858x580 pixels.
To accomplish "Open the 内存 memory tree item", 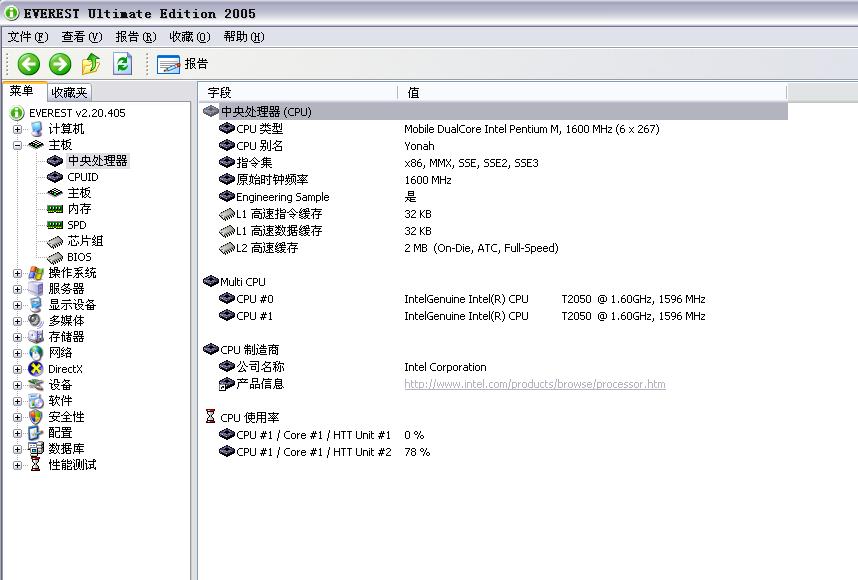I will [x=79, y=209].
